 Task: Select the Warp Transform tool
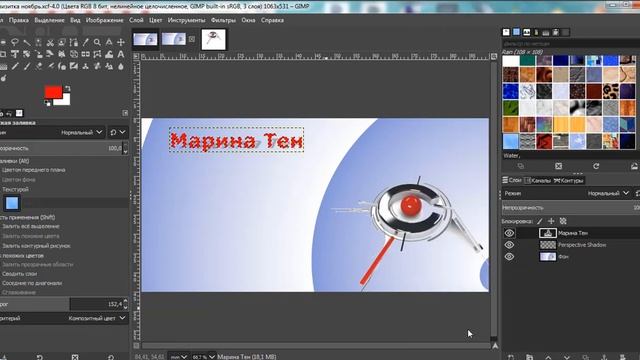click(x=109, y=54)
